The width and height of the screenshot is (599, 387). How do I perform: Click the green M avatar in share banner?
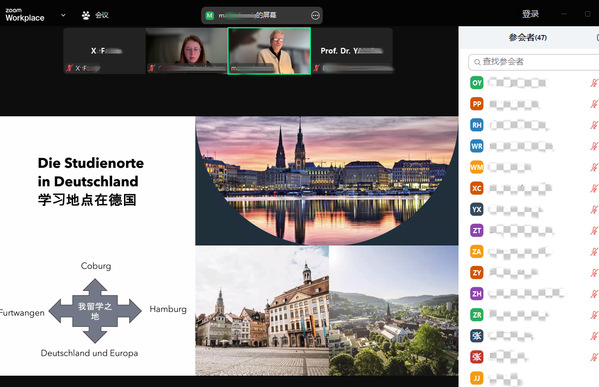point(209,15)
